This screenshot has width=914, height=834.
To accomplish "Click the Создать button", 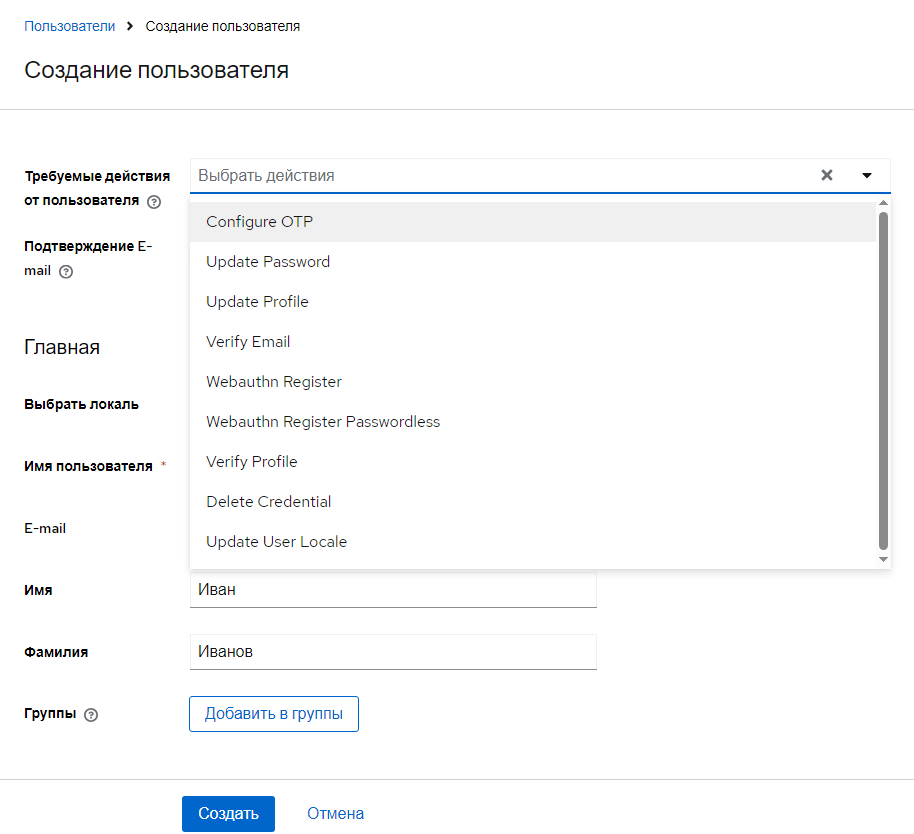I will (228, 814).
